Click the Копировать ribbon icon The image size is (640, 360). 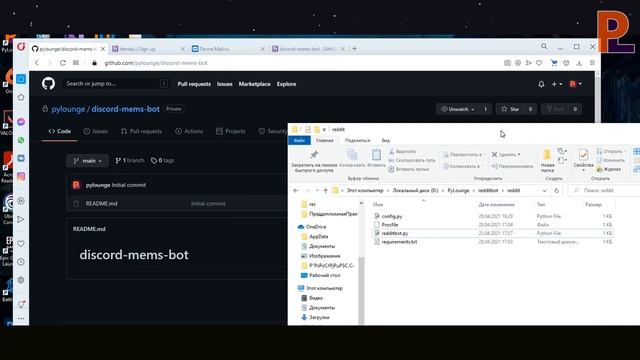(x=352, y=155)
